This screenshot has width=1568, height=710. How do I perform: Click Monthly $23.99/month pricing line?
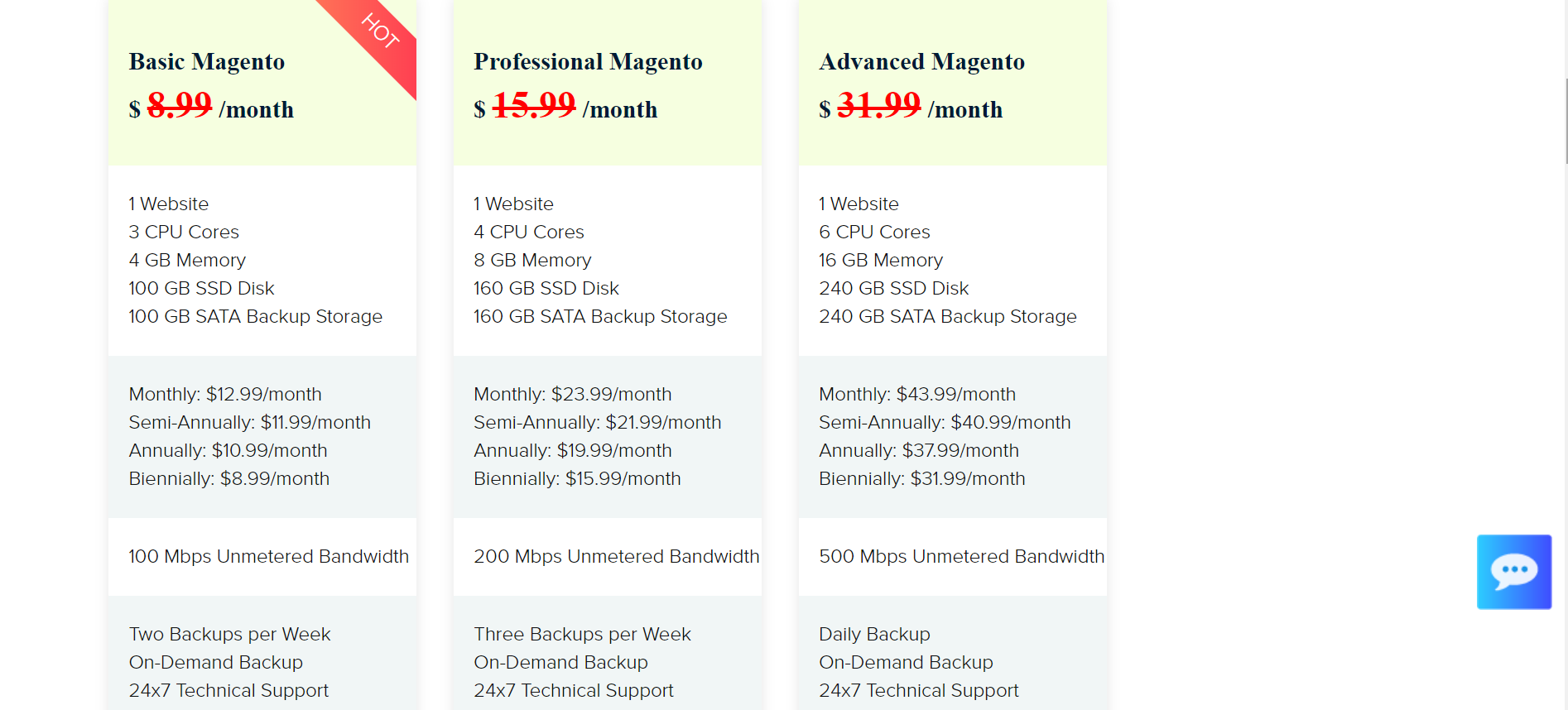pyautogui.click(x=573, y=395)
